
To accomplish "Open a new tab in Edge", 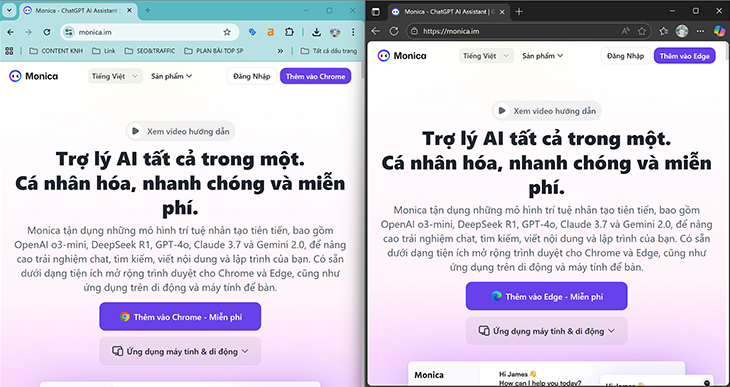I will click(x=519, y=12).
